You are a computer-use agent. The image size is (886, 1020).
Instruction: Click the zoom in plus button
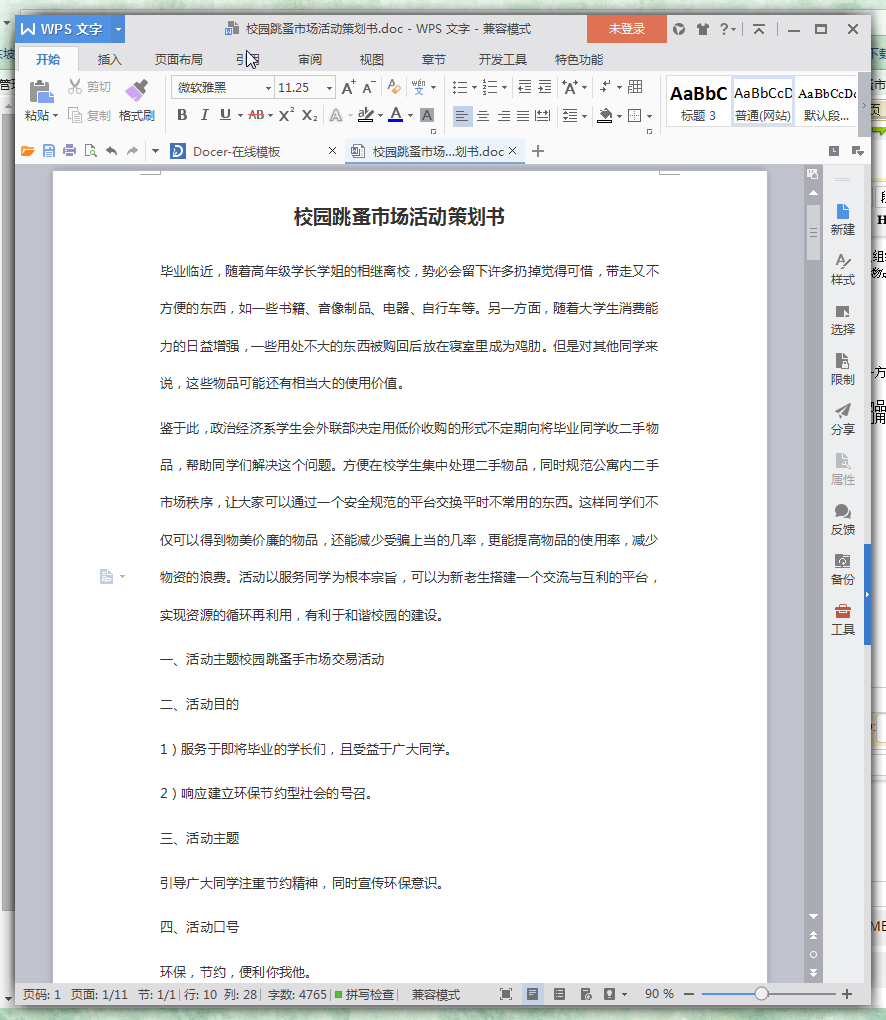[x=847, y=994]
